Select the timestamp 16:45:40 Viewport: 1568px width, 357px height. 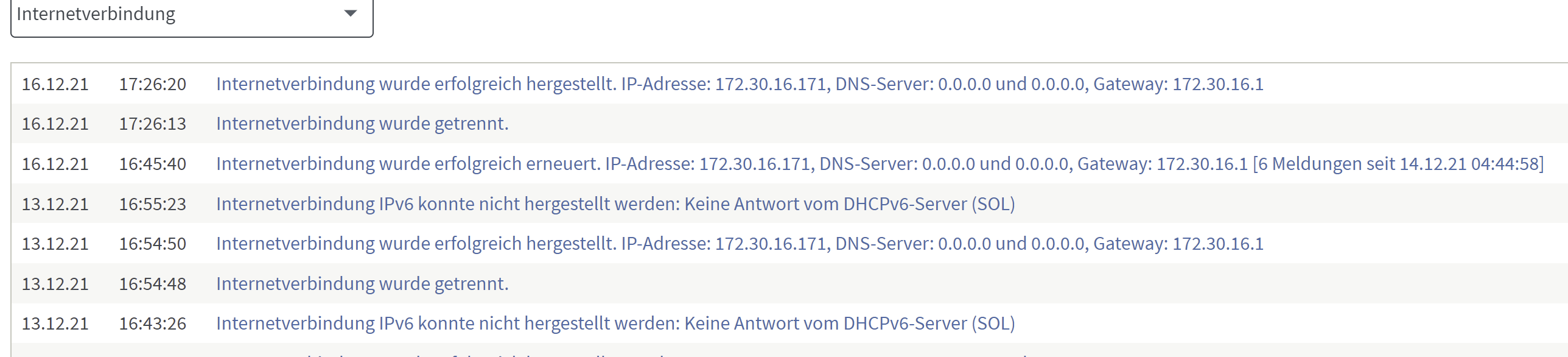(153, 164)
